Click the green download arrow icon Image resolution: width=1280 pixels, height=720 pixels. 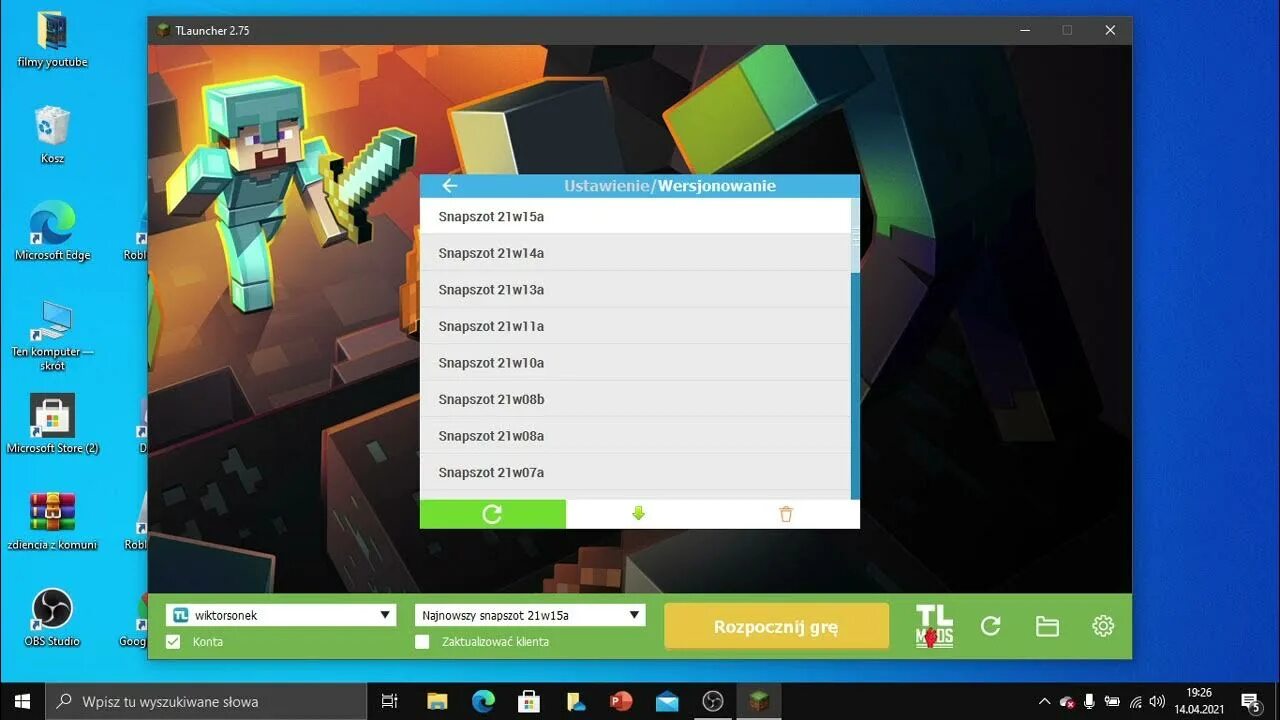(639, 514)
